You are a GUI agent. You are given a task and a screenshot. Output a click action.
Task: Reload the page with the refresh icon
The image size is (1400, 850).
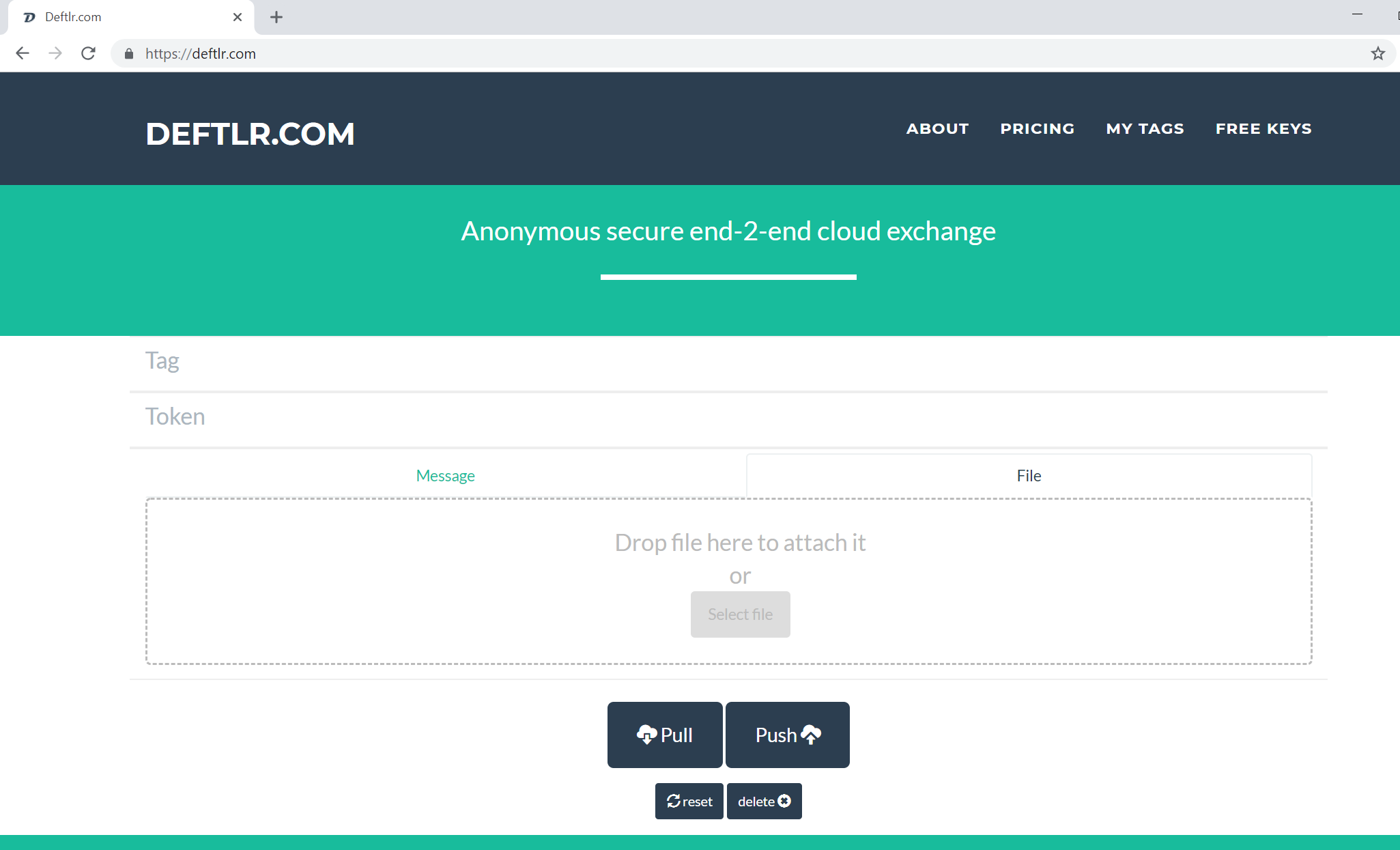point(88,53)
